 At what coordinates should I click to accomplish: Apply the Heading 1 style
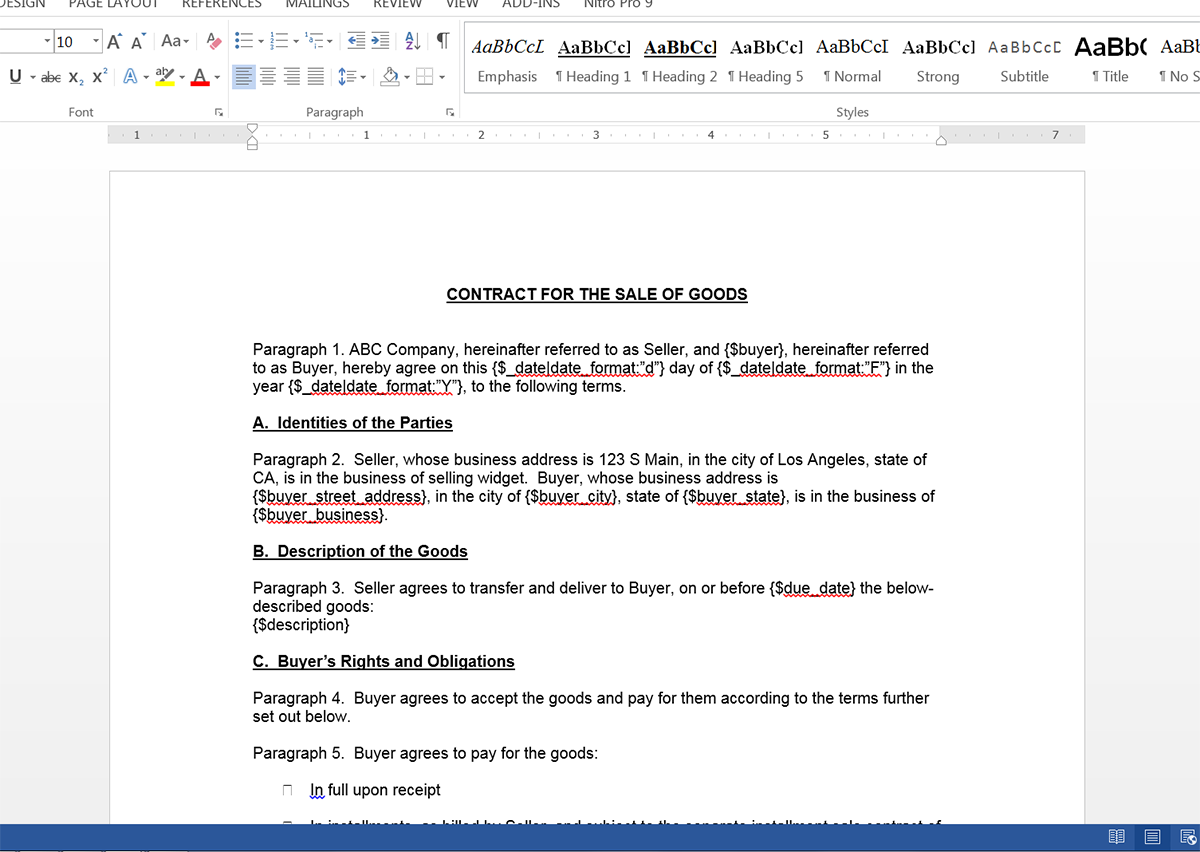(593, 61)
